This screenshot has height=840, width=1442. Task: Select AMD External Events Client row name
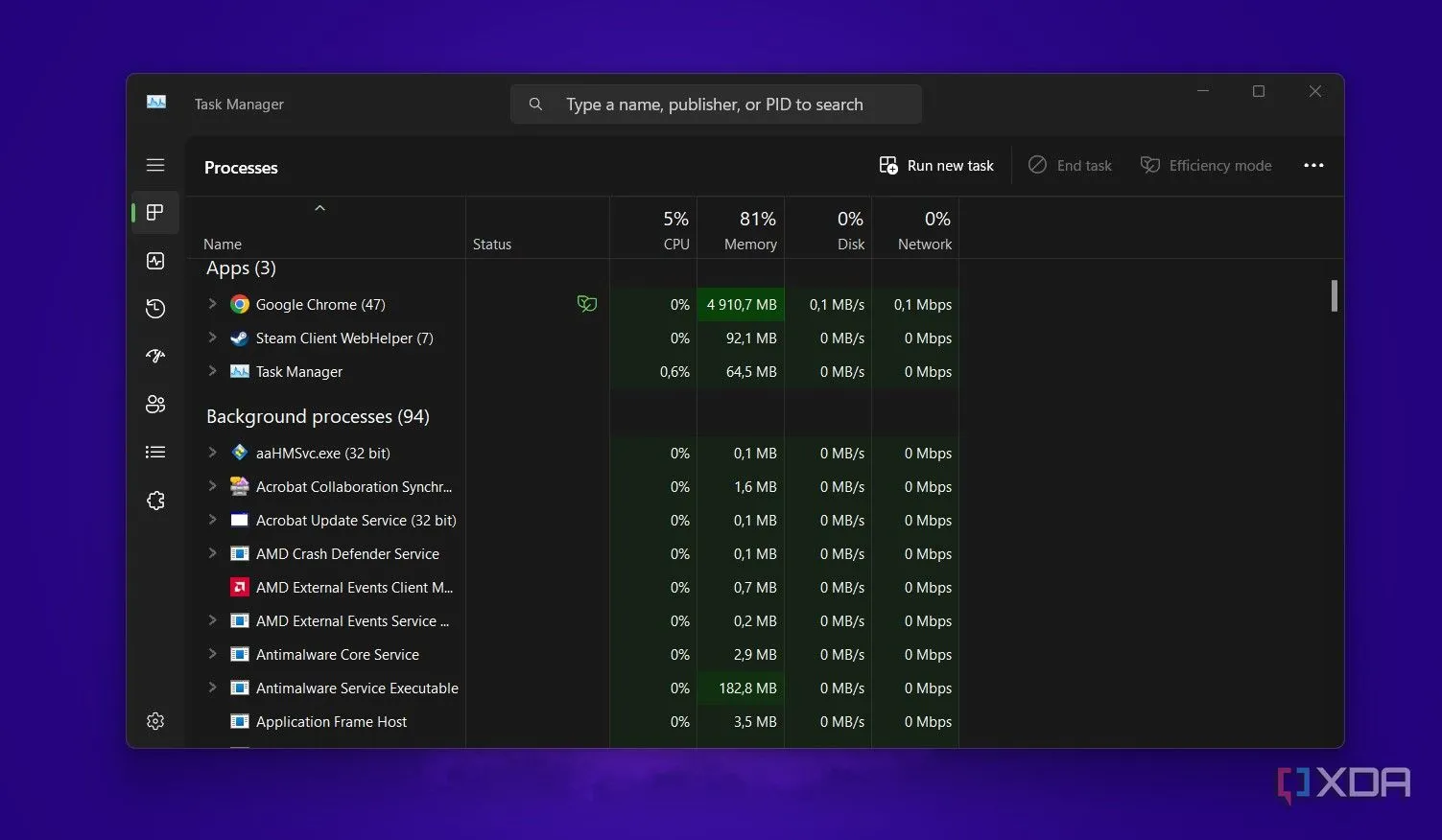tap(354, 587)
